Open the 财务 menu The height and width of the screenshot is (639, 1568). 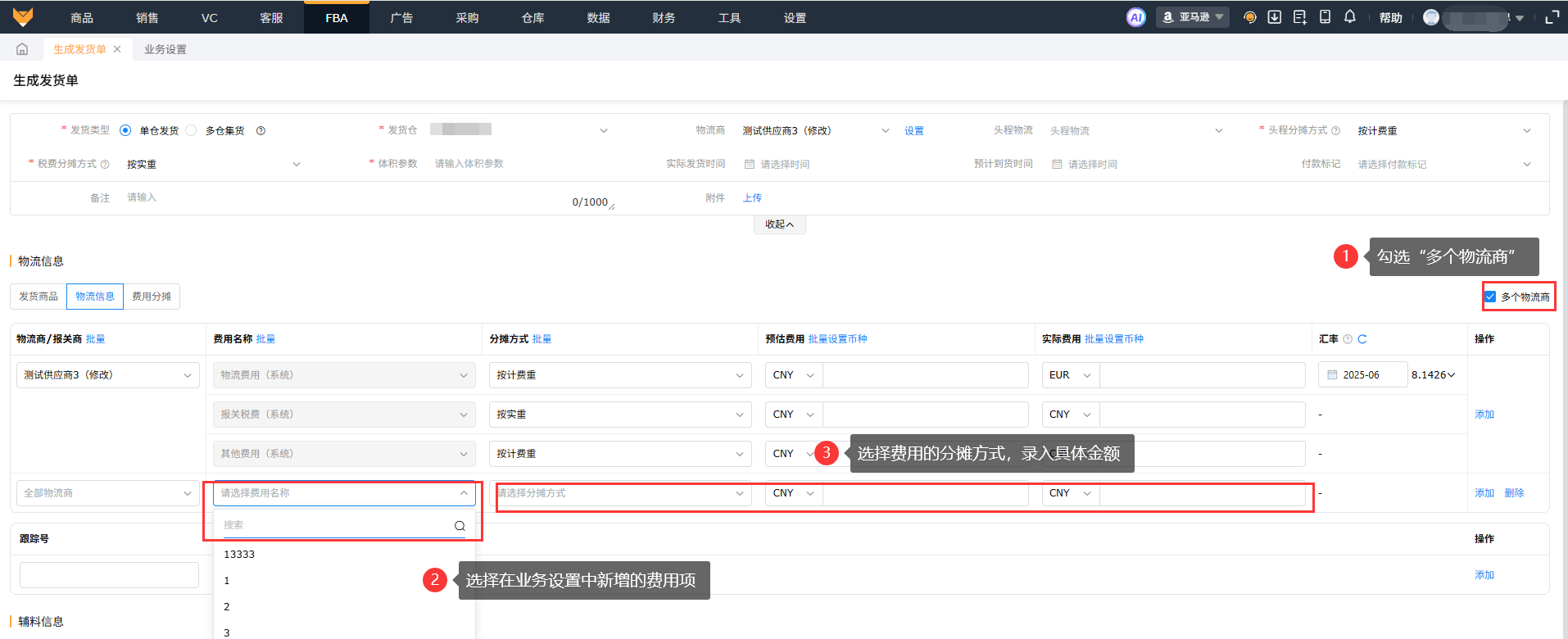tap(664, 17)
